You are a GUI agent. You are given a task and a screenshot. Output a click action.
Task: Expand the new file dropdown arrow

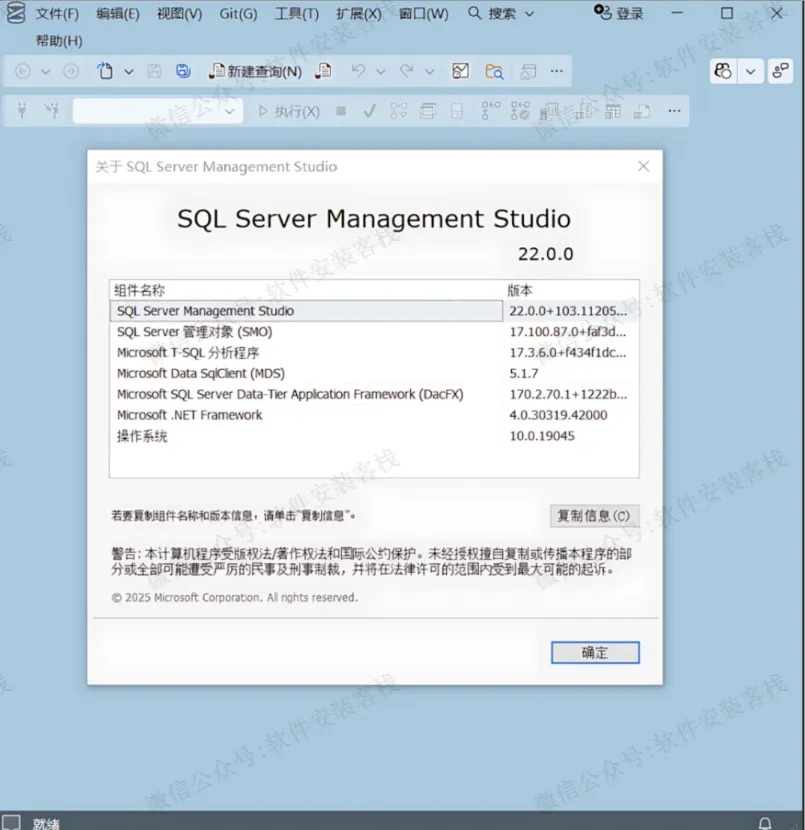(x=129, y=71)
